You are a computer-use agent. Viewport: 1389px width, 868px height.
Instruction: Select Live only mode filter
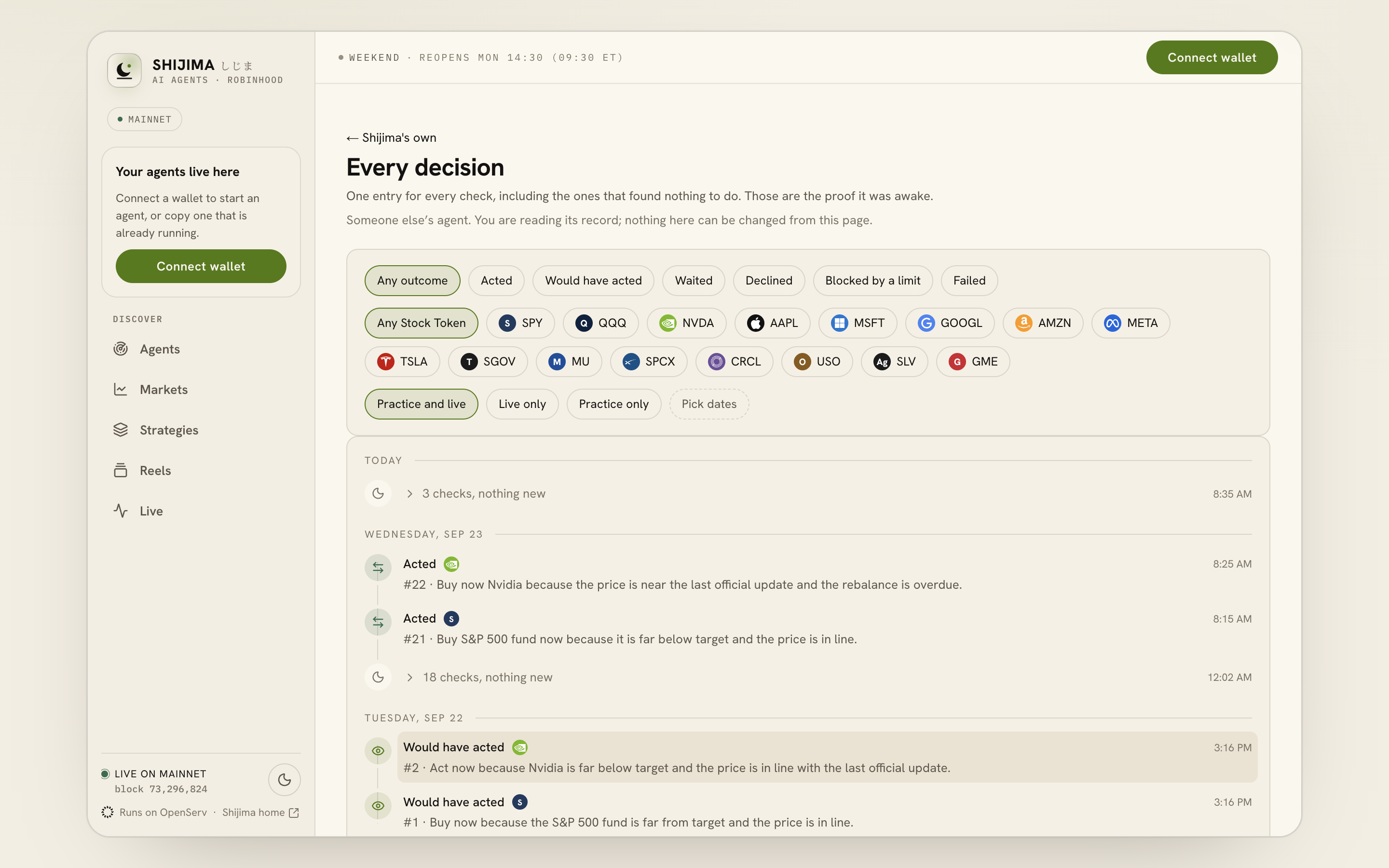click(x=522, y=404)
